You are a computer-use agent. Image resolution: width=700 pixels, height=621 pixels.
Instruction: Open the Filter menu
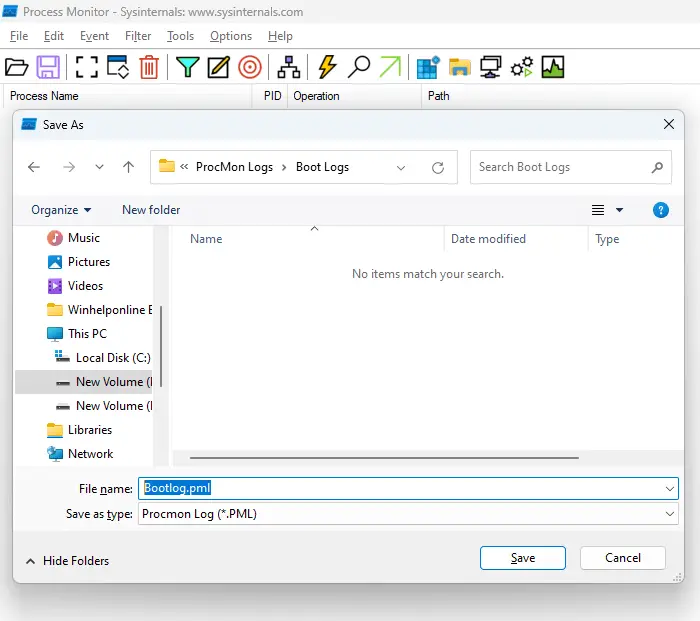pyautogui.click(x=138, y=36)
